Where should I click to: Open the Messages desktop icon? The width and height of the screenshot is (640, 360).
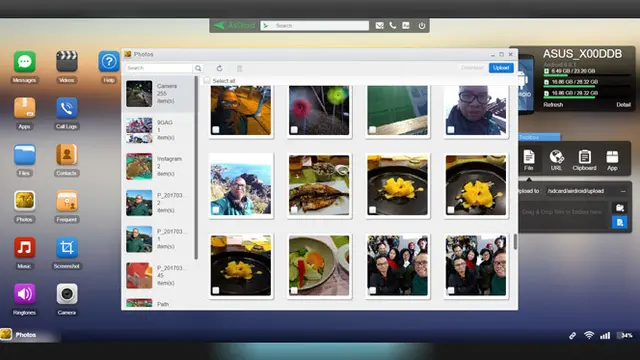pyautogui.click(x=24, y=62)
